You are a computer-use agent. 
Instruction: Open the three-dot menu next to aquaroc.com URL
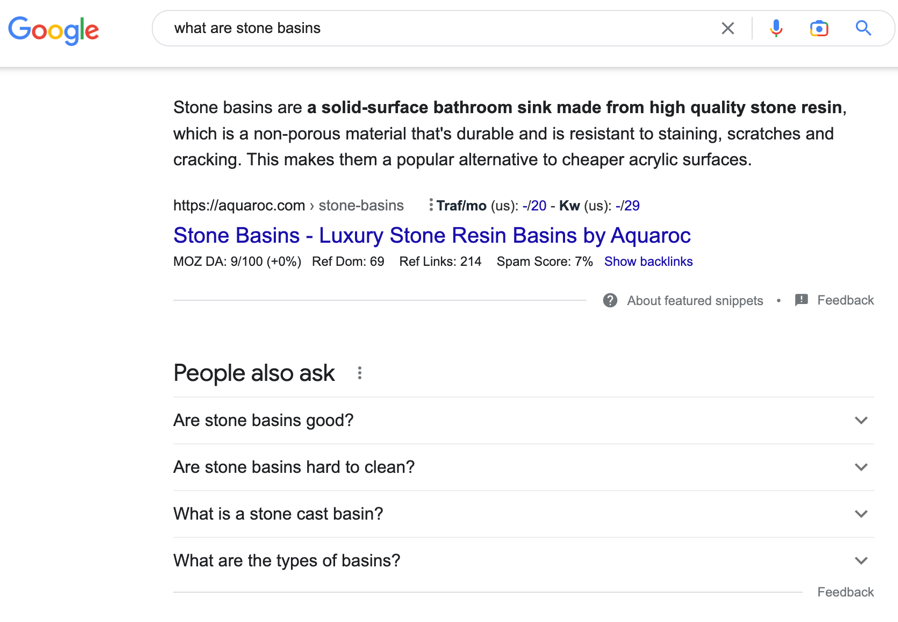tap(431, 205)
